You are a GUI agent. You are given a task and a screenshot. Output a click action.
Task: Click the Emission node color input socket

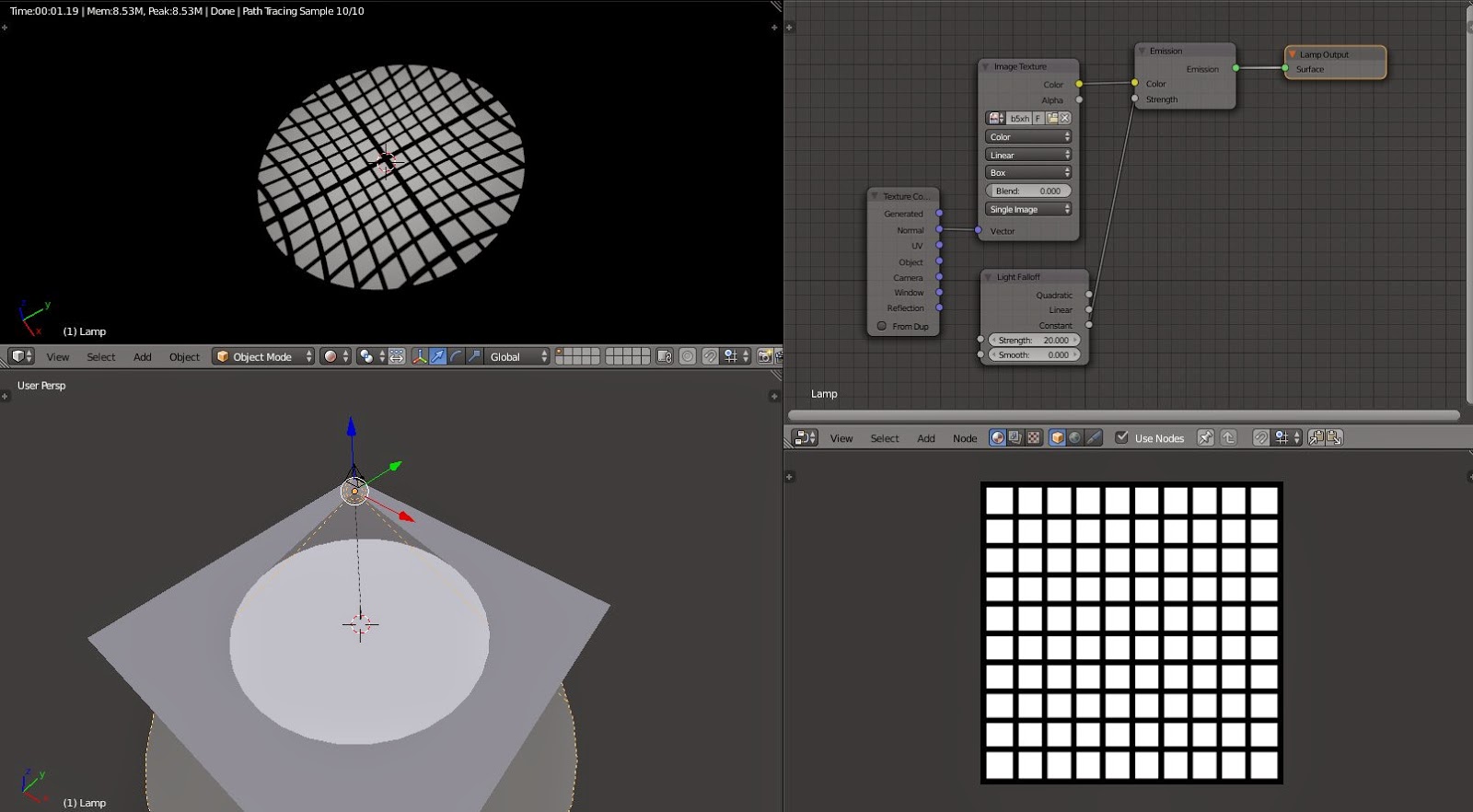1134,83
